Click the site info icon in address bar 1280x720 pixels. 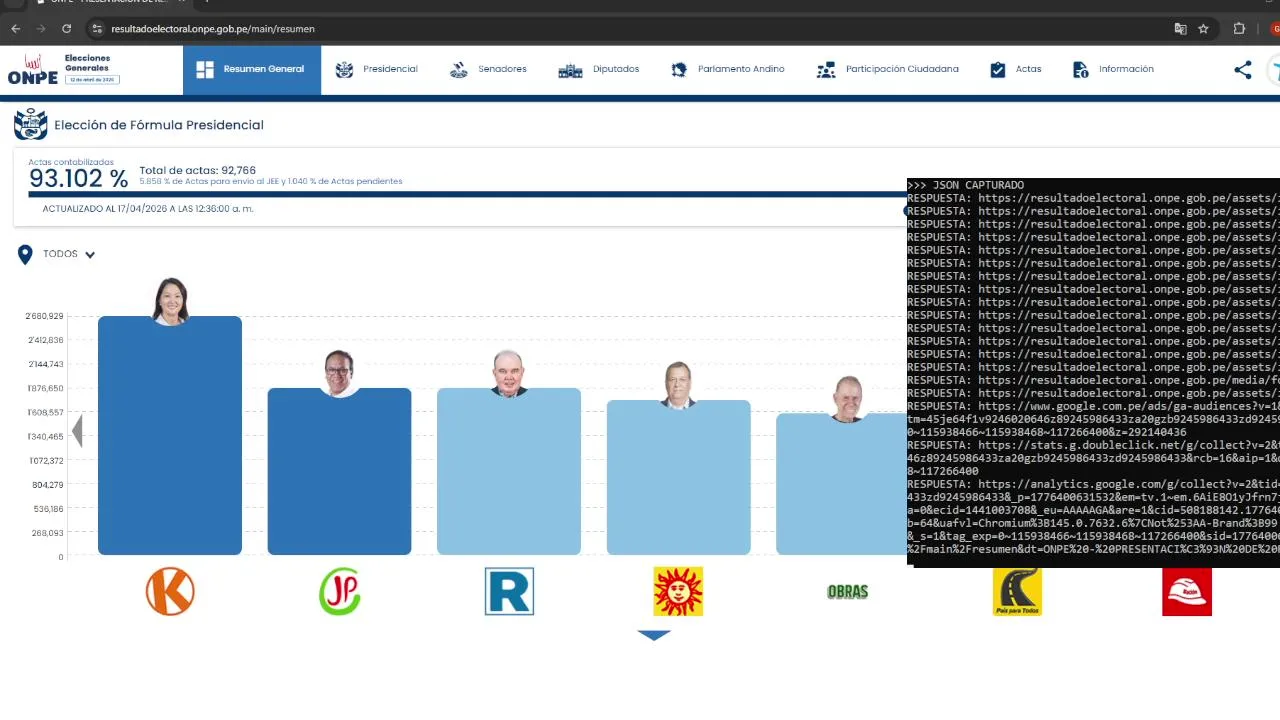[96, 29]
